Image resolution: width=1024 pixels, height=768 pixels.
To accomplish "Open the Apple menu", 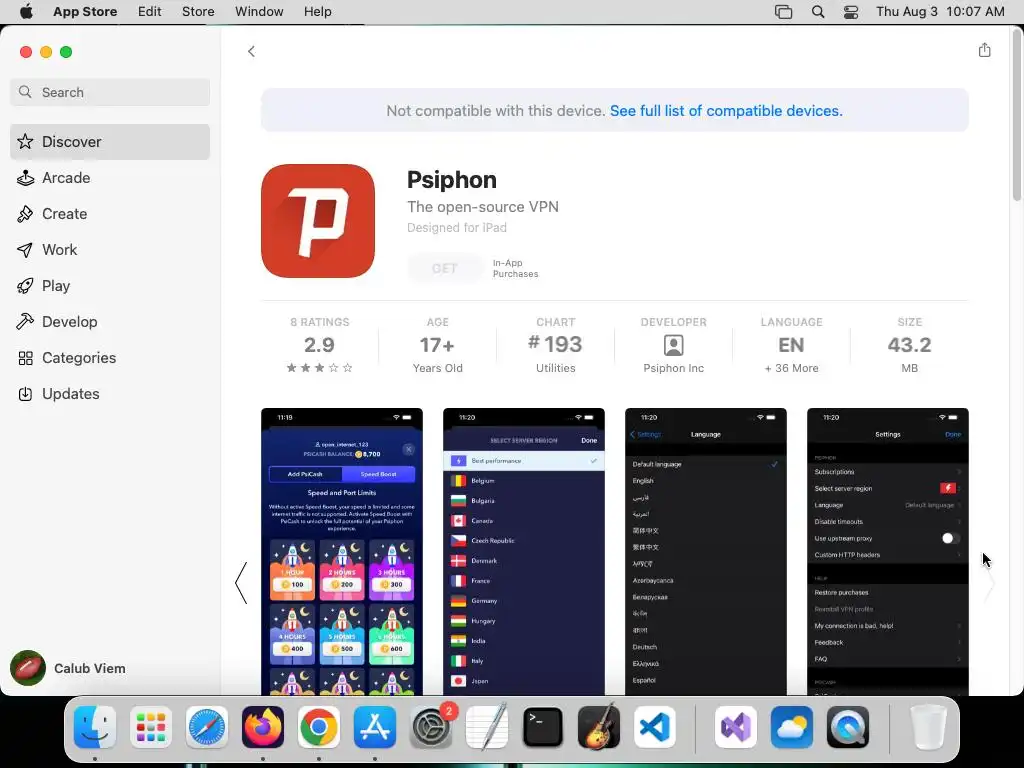I will pyautogui.click(x=26, y=12).
